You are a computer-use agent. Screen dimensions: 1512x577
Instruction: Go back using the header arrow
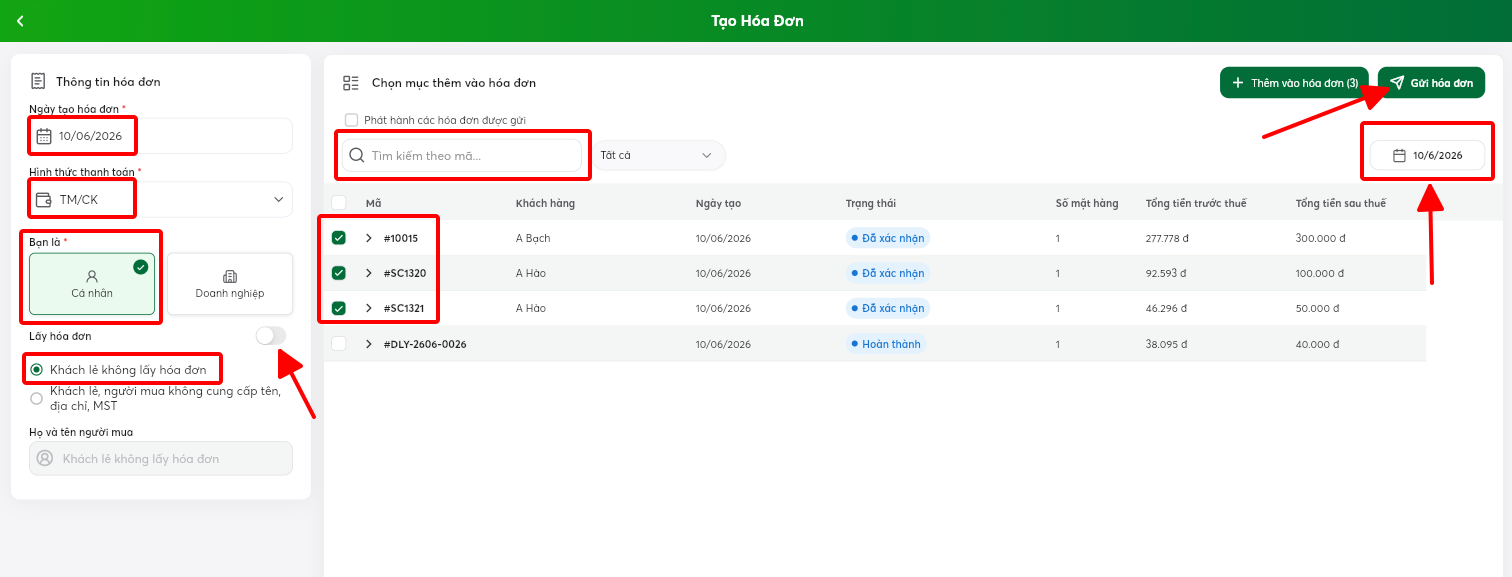(20, 21)
